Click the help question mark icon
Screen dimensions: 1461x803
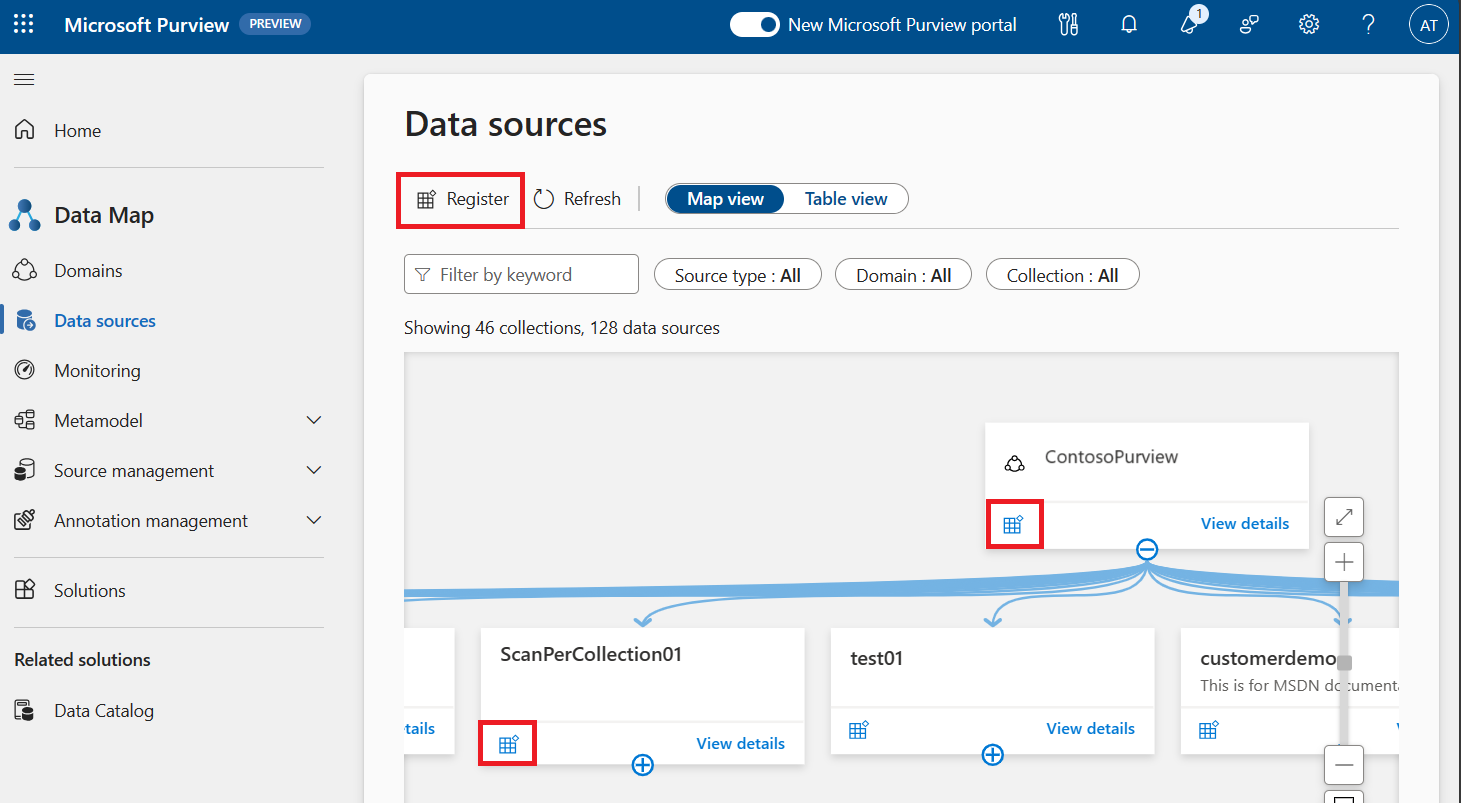click(x=1369, y=25)
